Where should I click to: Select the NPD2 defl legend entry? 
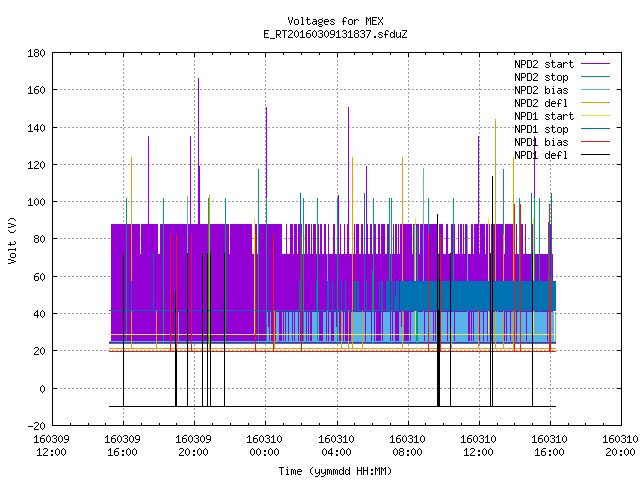541,103
